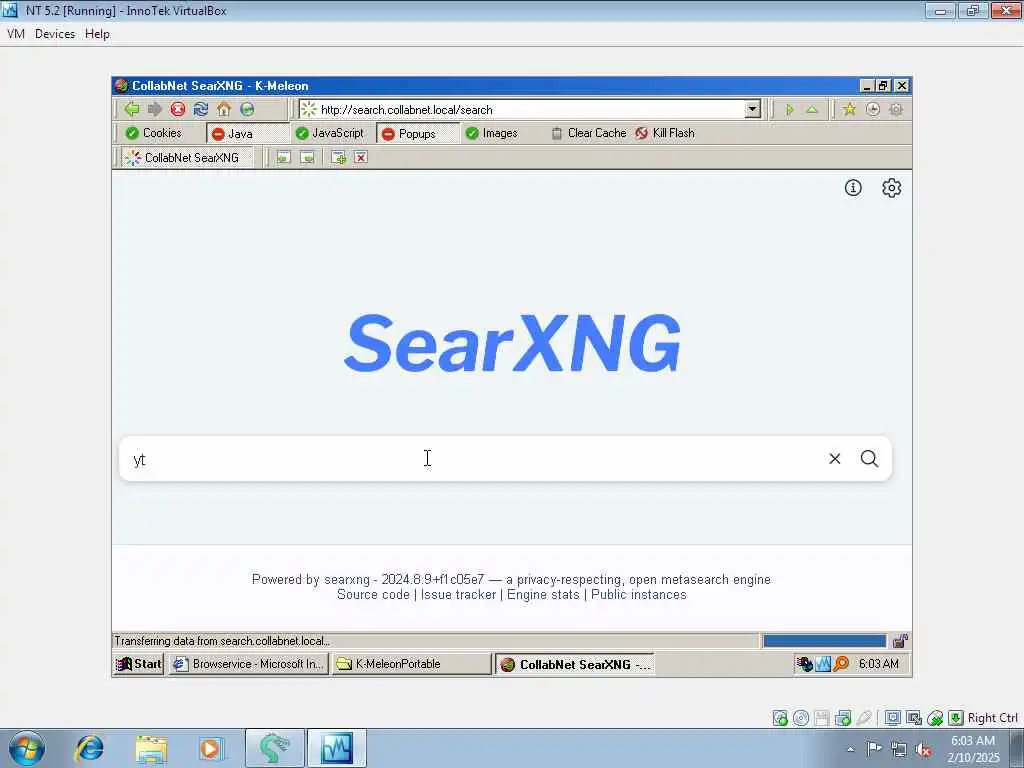
Task: Go back with K-Meleon's green Back arrow
Action: [132, 109]
